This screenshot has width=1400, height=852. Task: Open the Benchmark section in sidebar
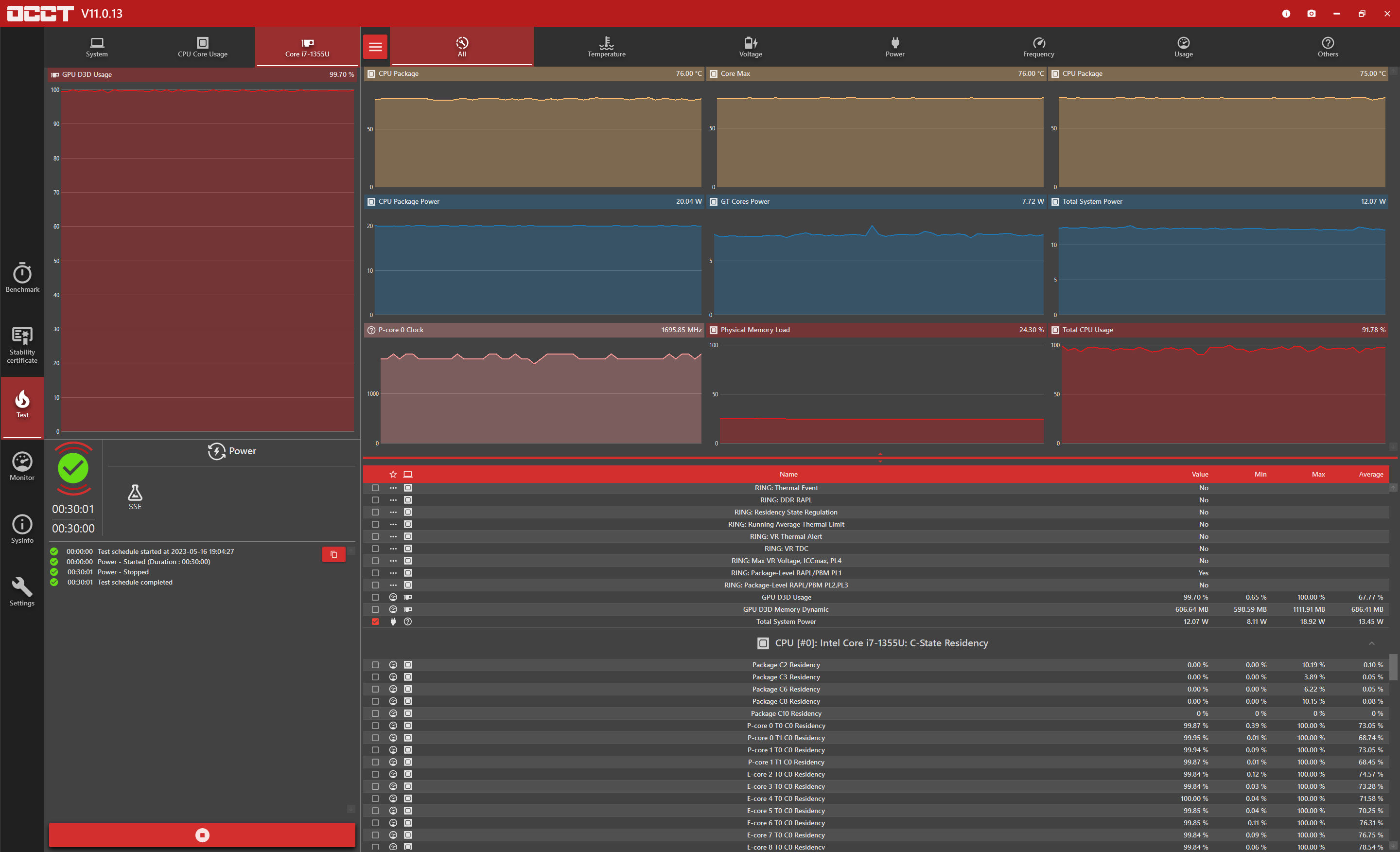[22, 277]
